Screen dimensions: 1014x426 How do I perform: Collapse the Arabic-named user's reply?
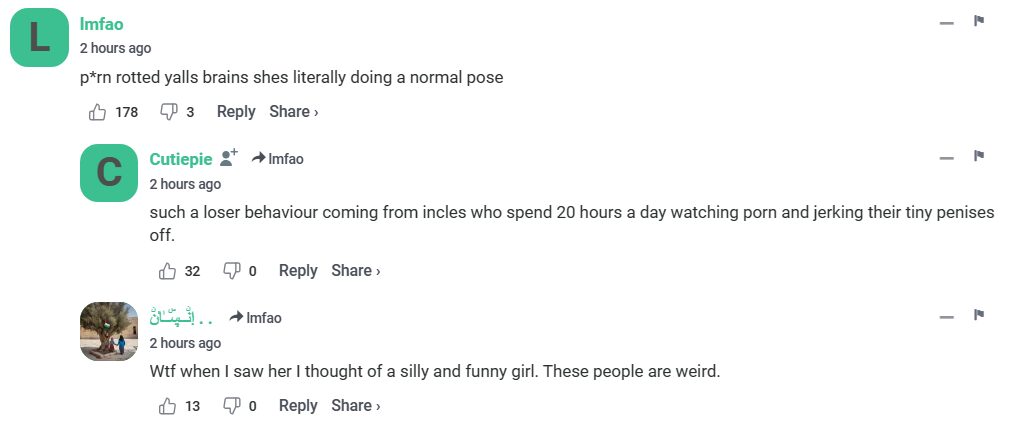(x=946, y=316)
